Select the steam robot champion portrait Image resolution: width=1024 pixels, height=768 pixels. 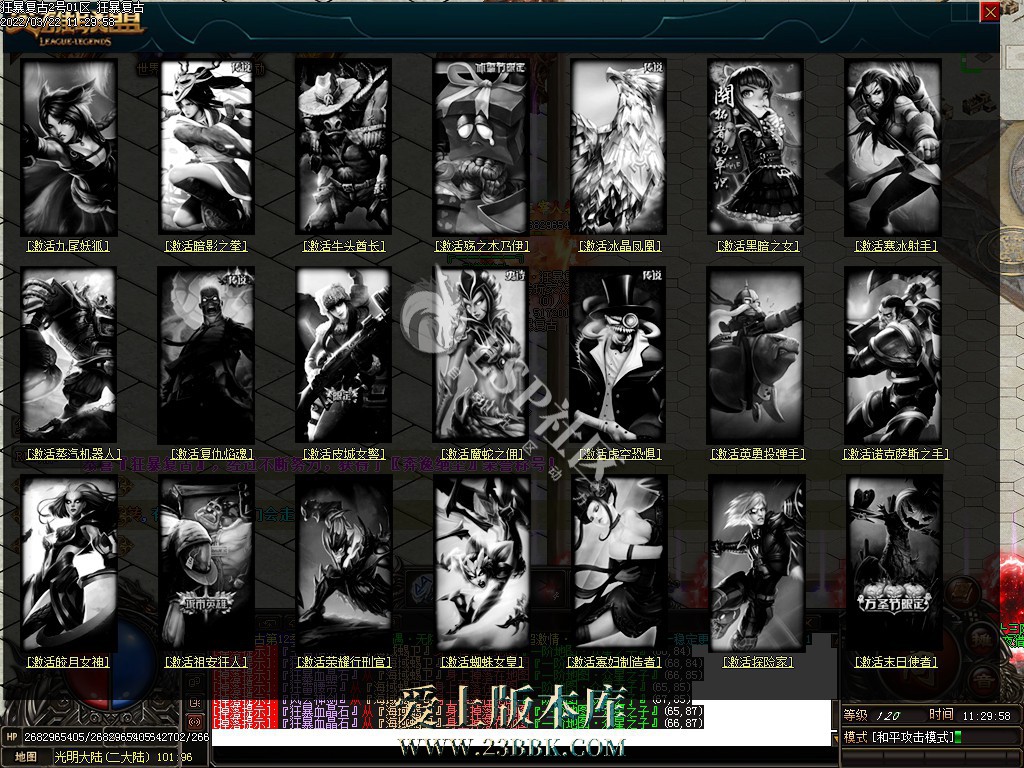(69, 355)
